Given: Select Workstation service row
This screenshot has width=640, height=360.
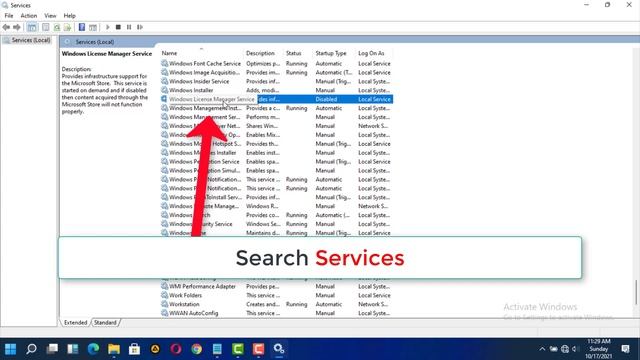Looking at the screenshot, I should pyautogui.click(x=276, y=304).
